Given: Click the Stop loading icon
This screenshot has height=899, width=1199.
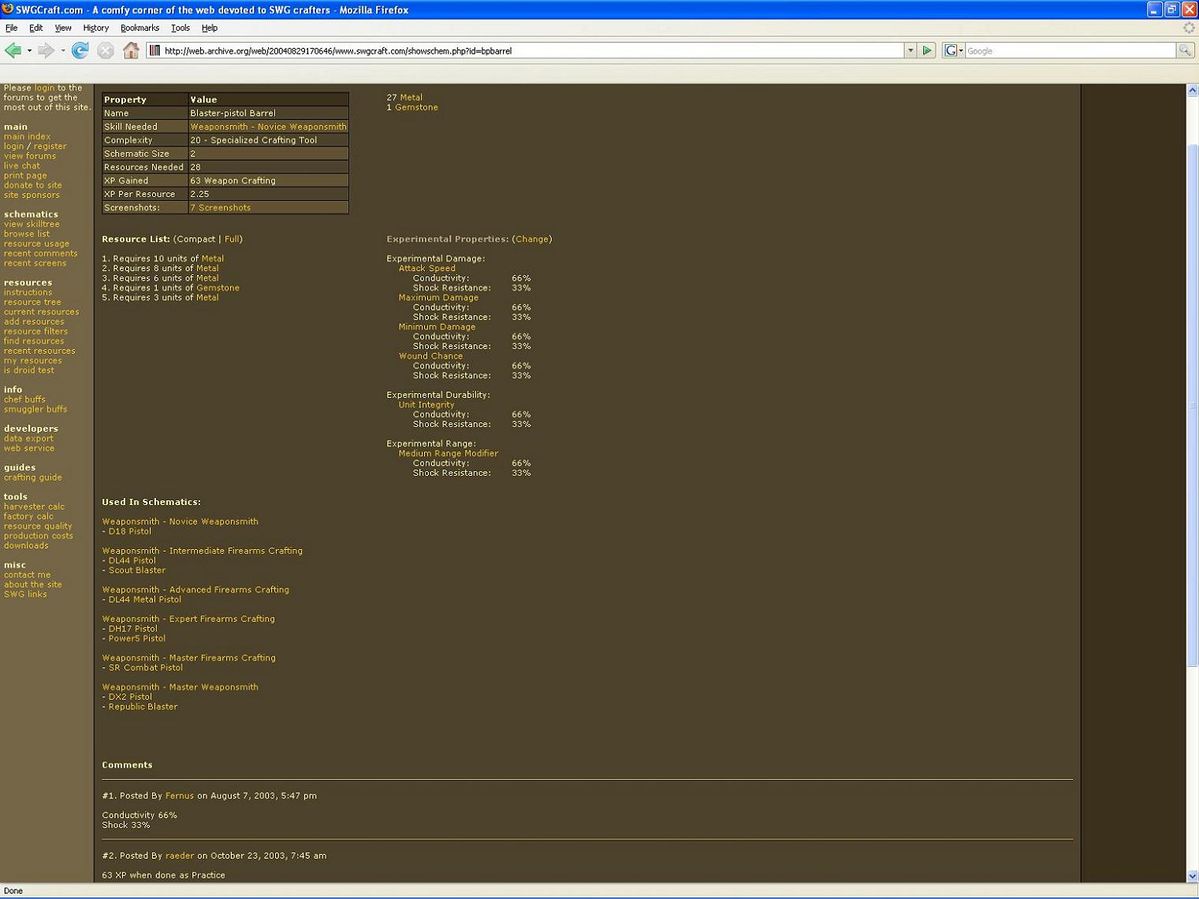Looking at the screenshot, I should click(105, 50).
